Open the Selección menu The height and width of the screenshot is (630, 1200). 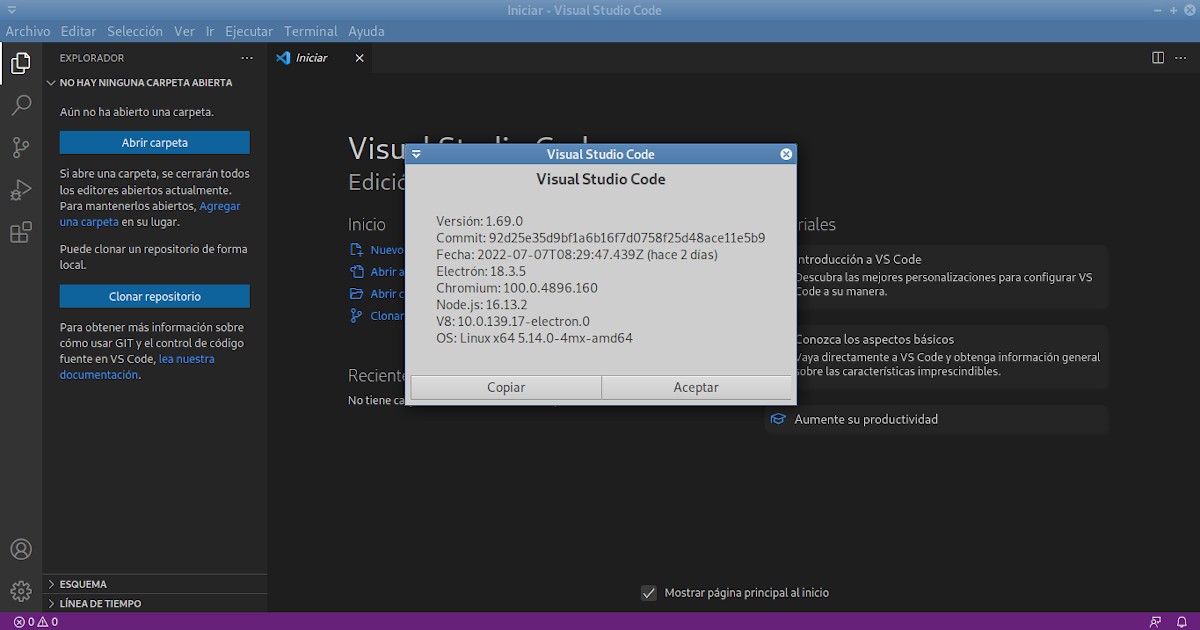point(135,31)
